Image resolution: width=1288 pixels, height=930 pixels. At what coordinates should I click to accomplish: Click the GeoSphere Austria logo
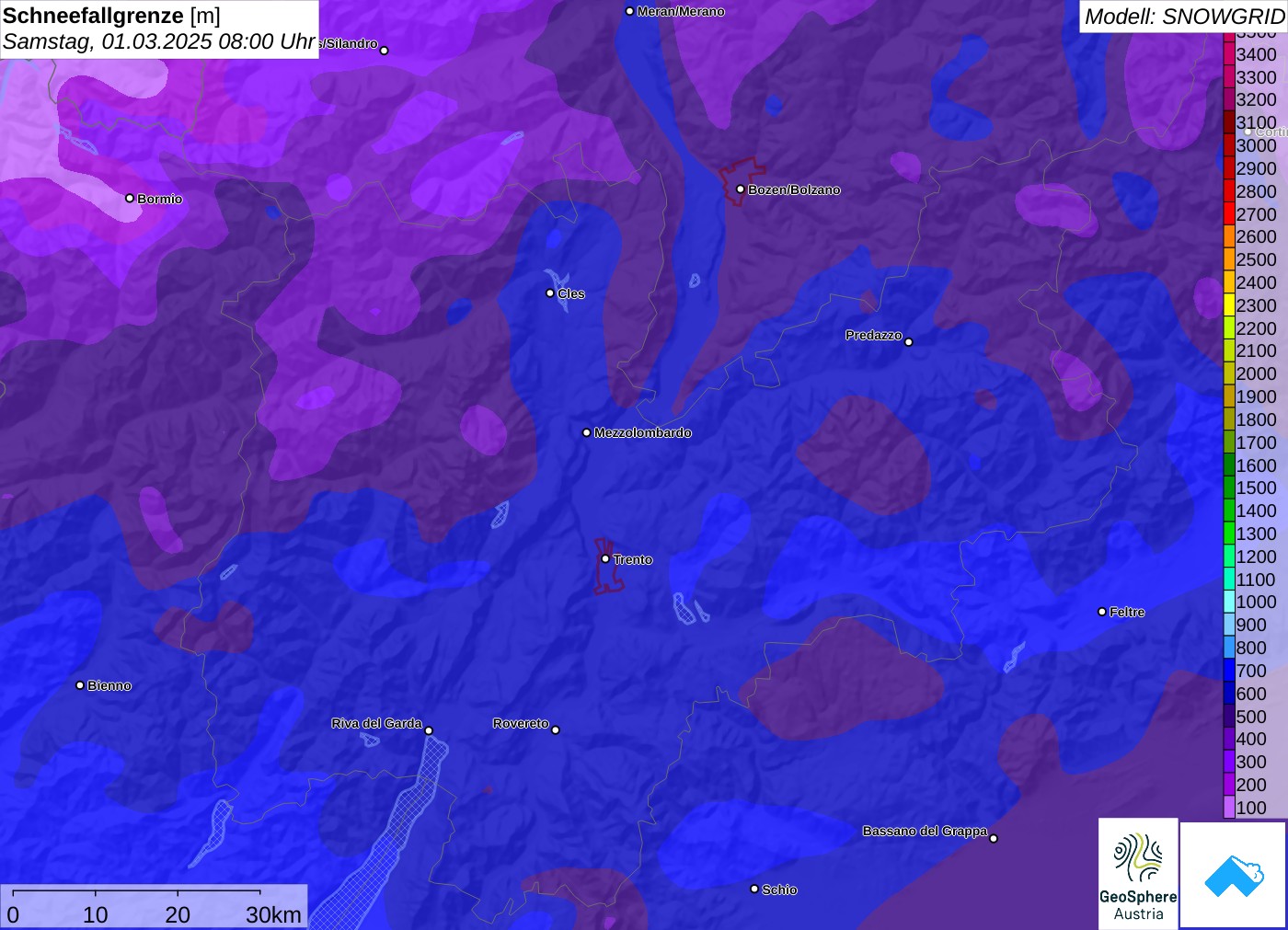click(x=1138, y=874)
